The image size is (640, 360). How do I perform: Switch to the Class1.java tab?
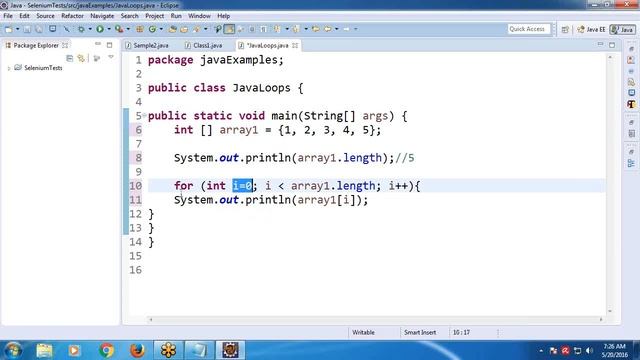pos(204,45)
